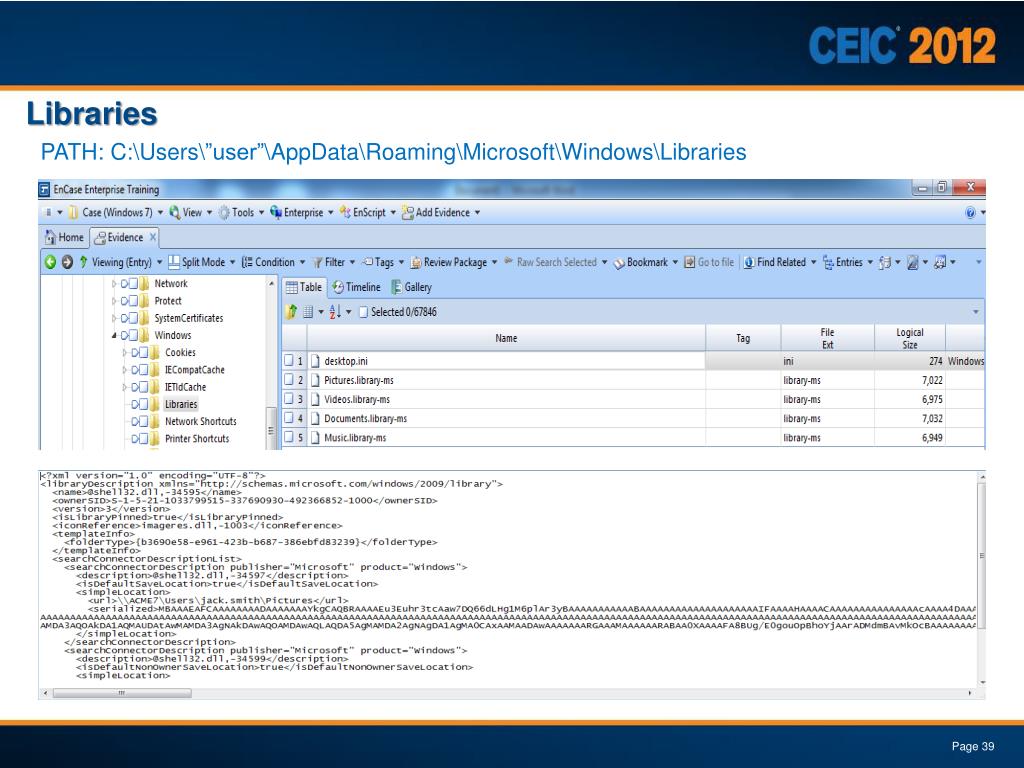
Task: Switch to the Table view tab
Action: tap(304, 287)
